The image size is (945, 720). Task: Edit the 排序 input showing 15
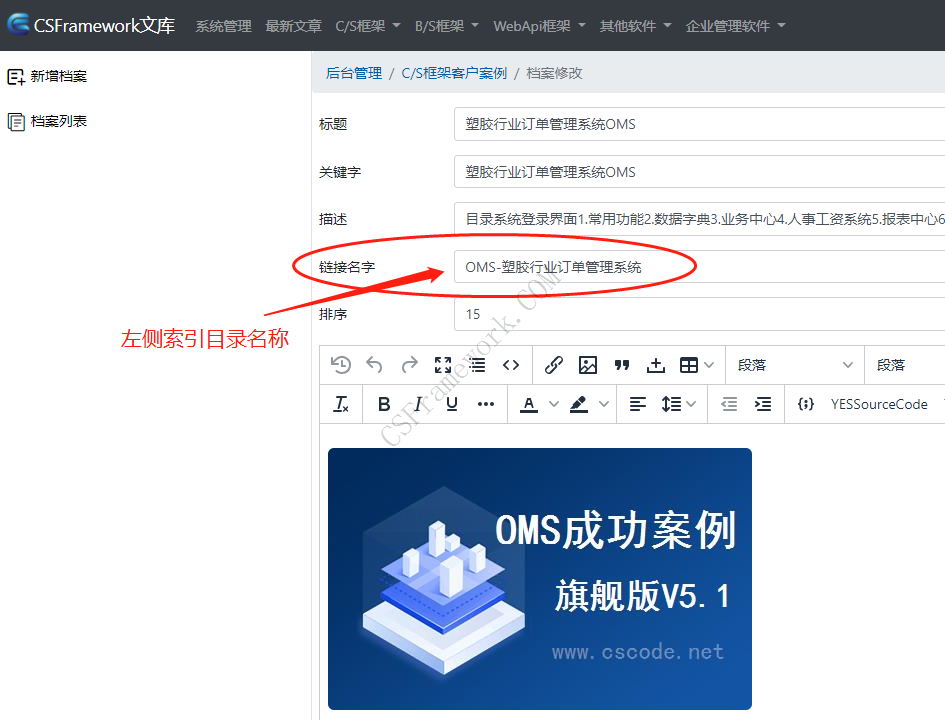coord(699,314)
